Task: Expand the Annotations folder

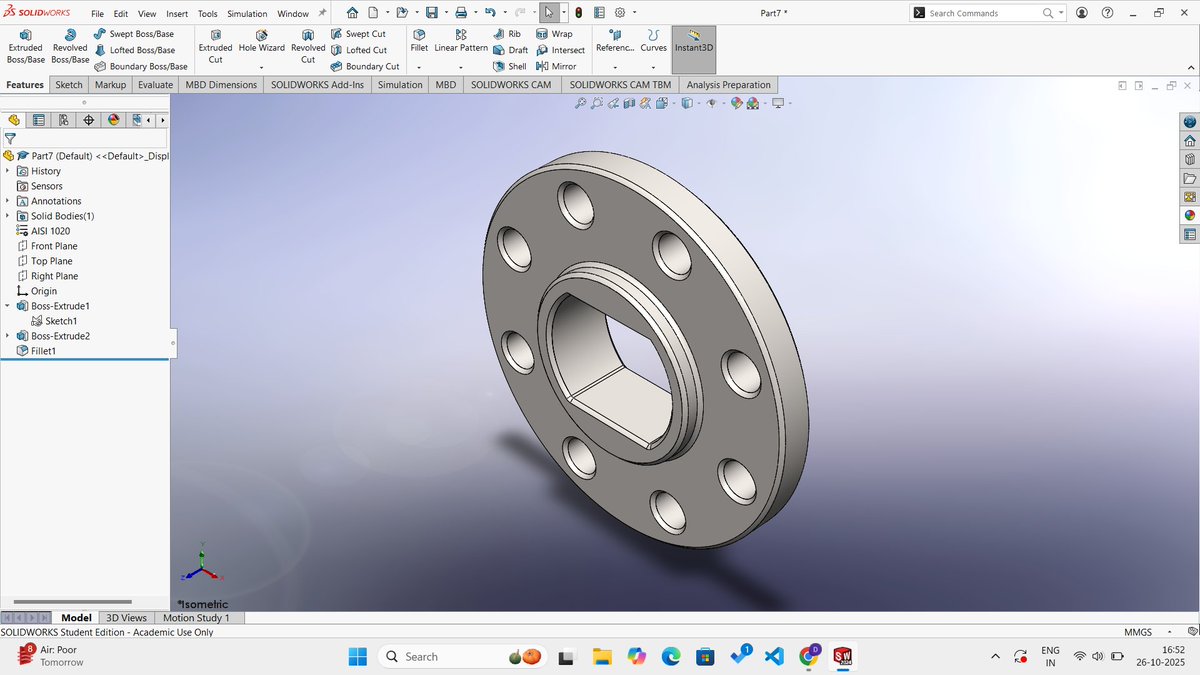Action: point(7,201)
